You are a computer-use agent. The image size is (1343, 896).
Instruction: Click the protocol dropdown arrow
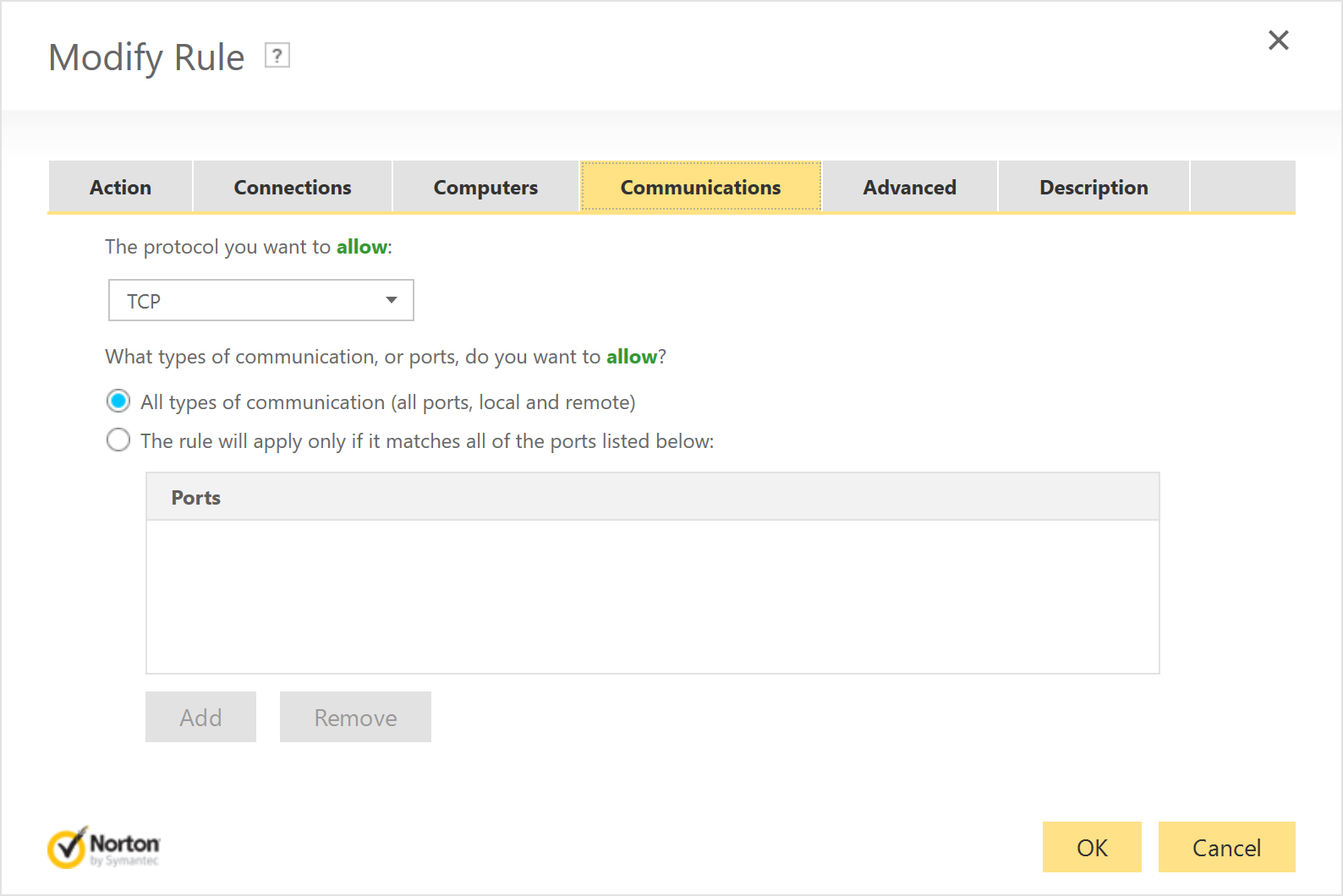point(391,301)
